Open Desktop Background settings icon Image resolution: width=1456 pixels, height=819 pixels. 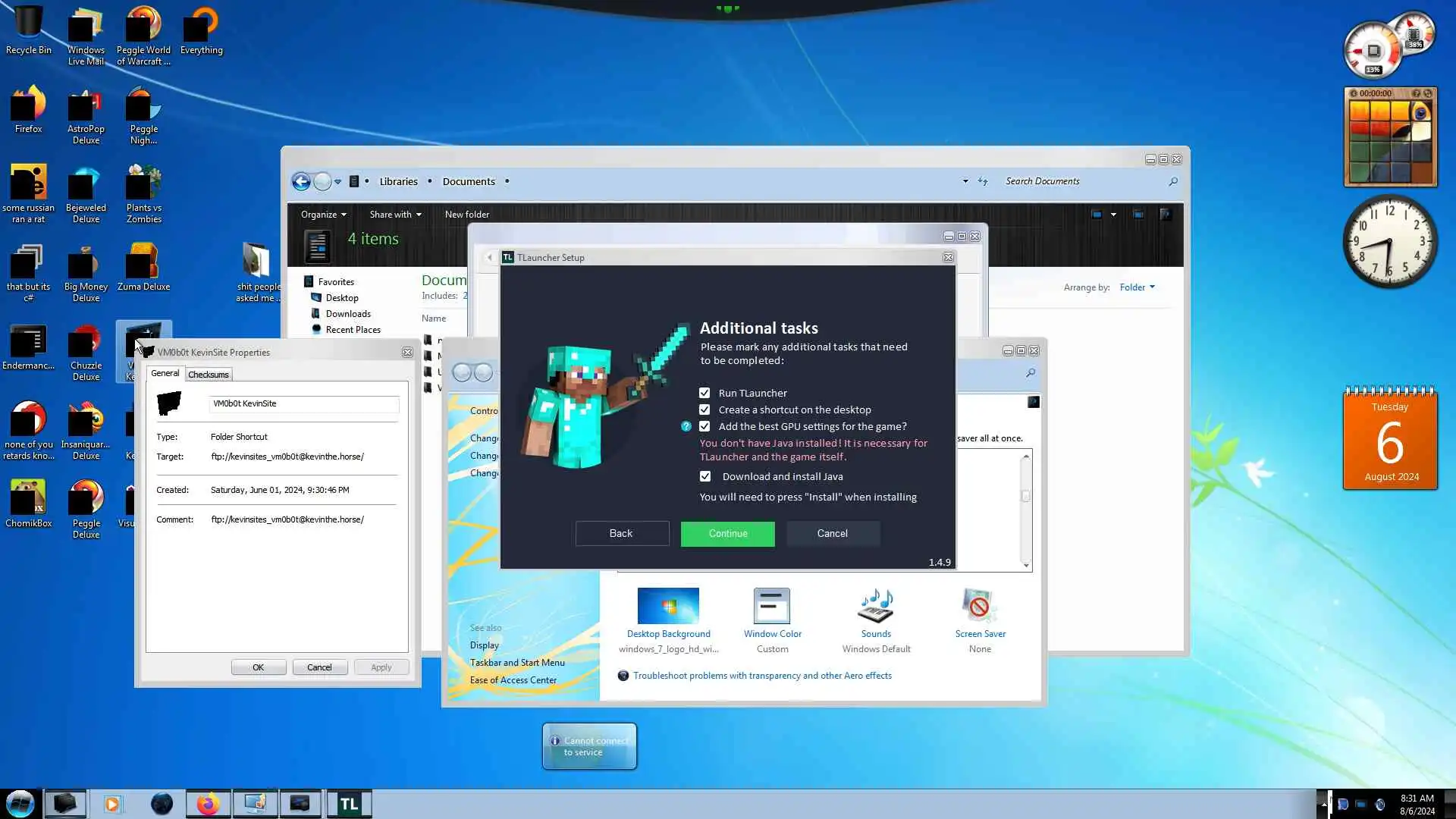point(668,607)
